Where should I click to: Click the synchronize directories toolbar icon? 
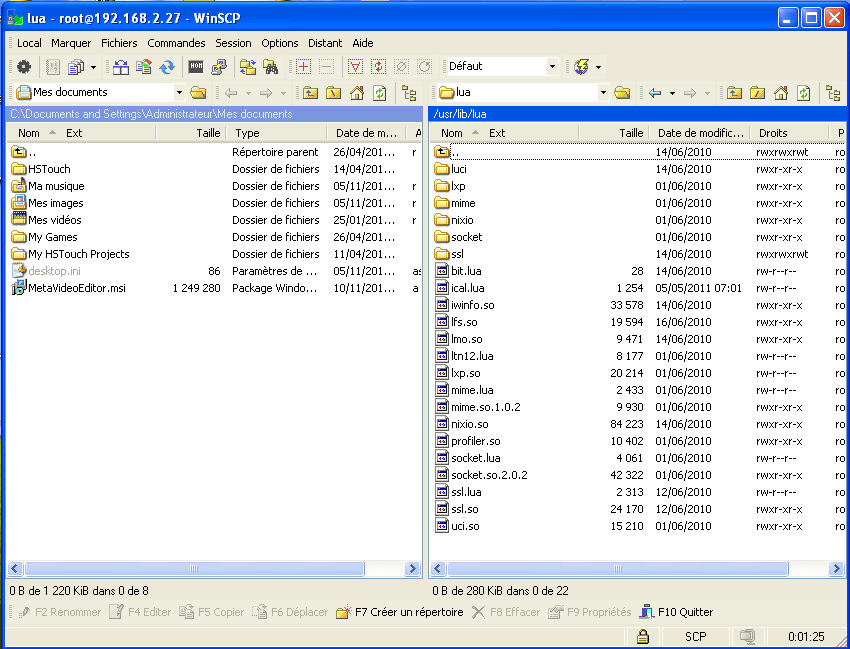point(144,67)
